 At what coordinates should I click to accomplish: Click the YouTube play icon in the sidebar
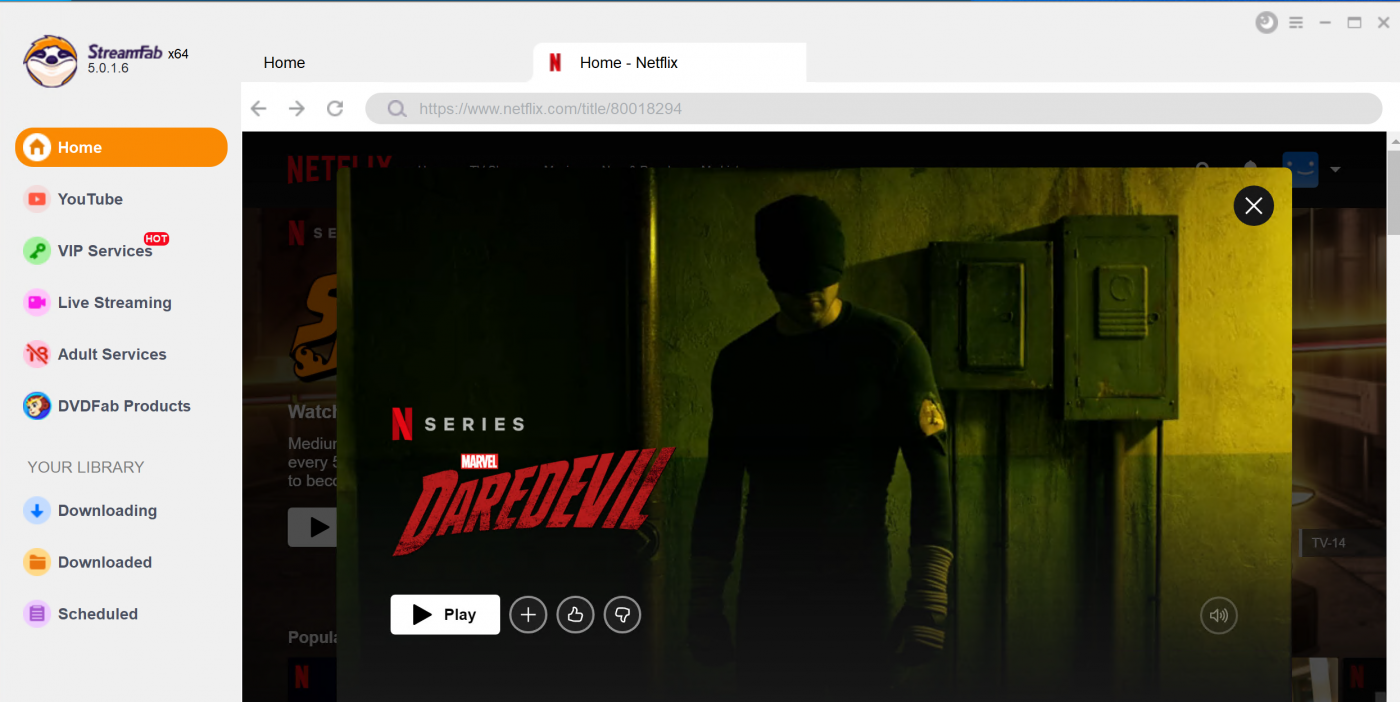pos(37,199)
